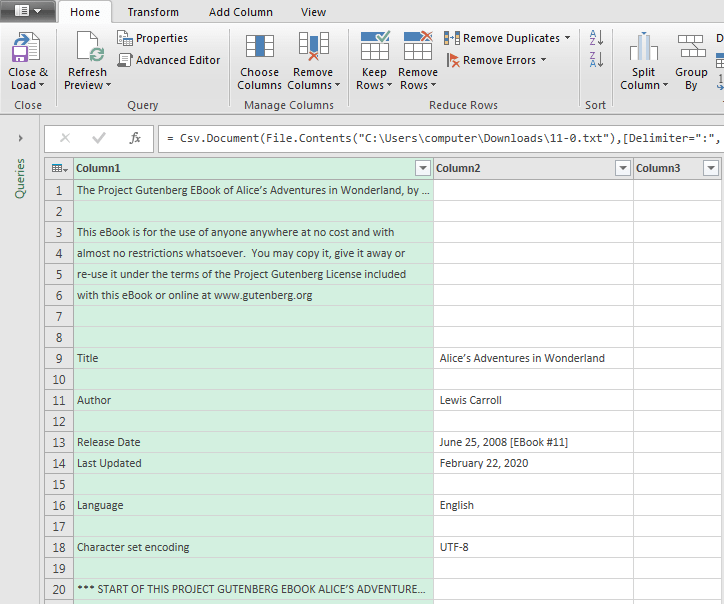Click the Split Column icon

(644, 48)
